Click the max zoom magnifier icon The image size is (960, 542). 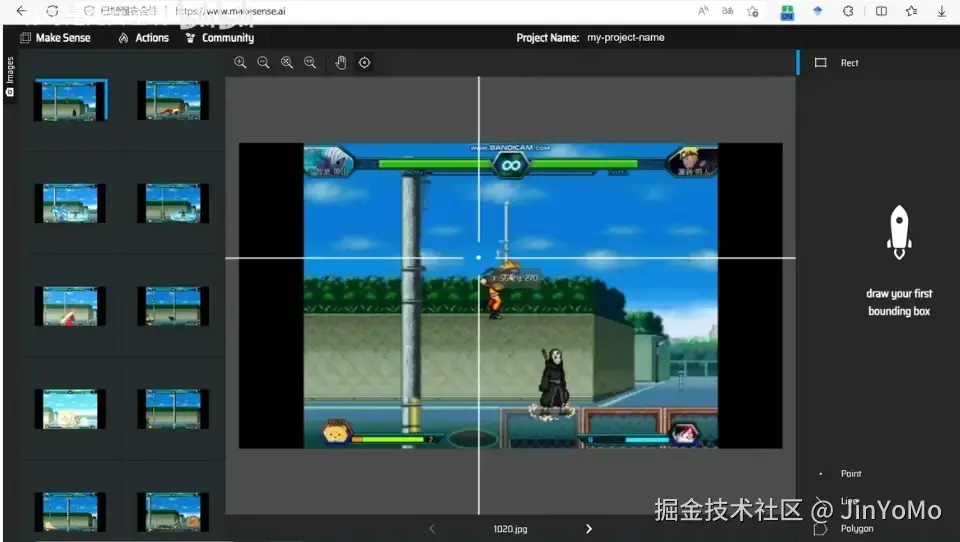click(x=310, y=62)
